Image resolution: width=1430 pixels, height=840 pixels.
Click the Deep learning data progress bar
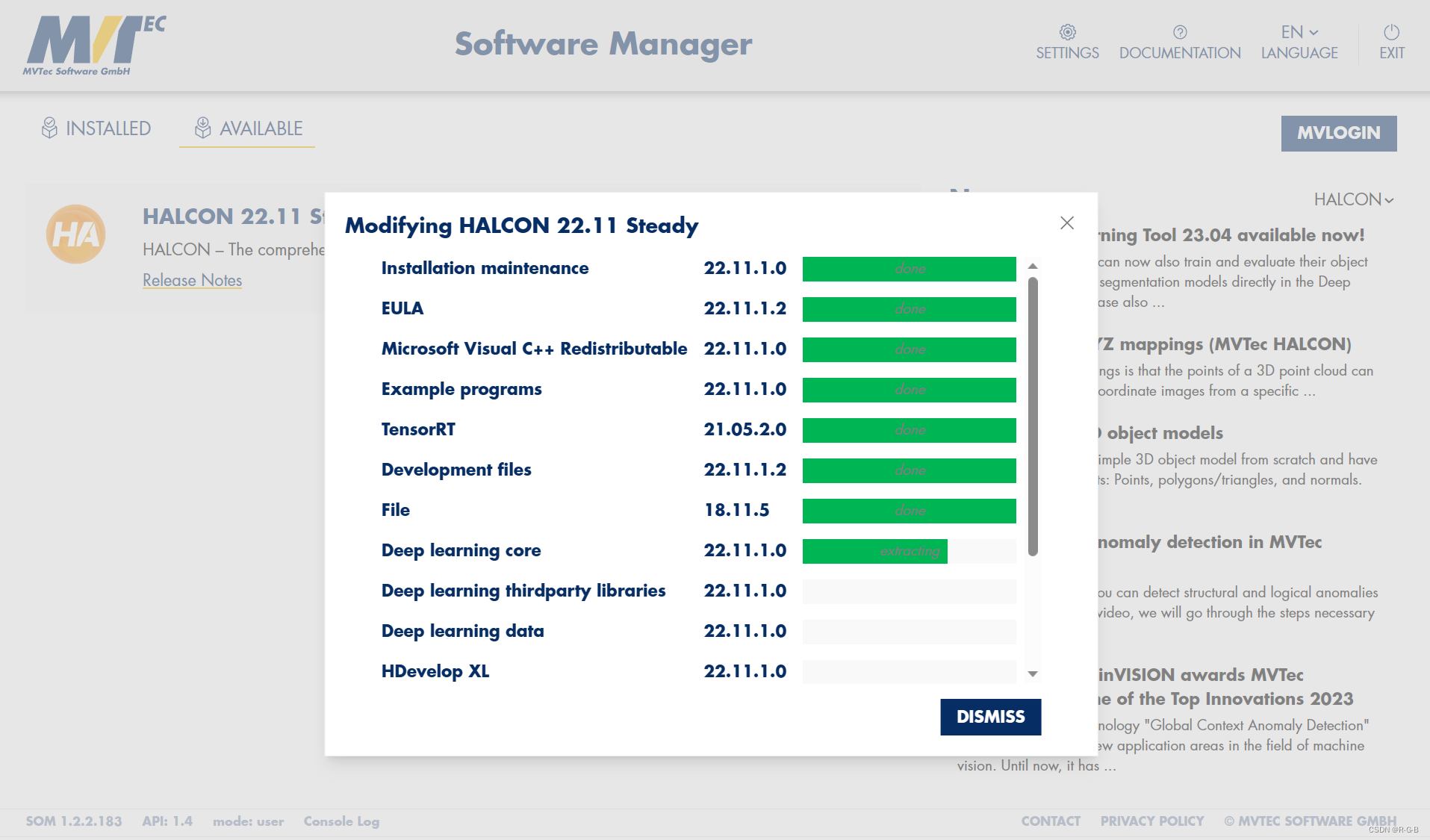click(909, 632)
